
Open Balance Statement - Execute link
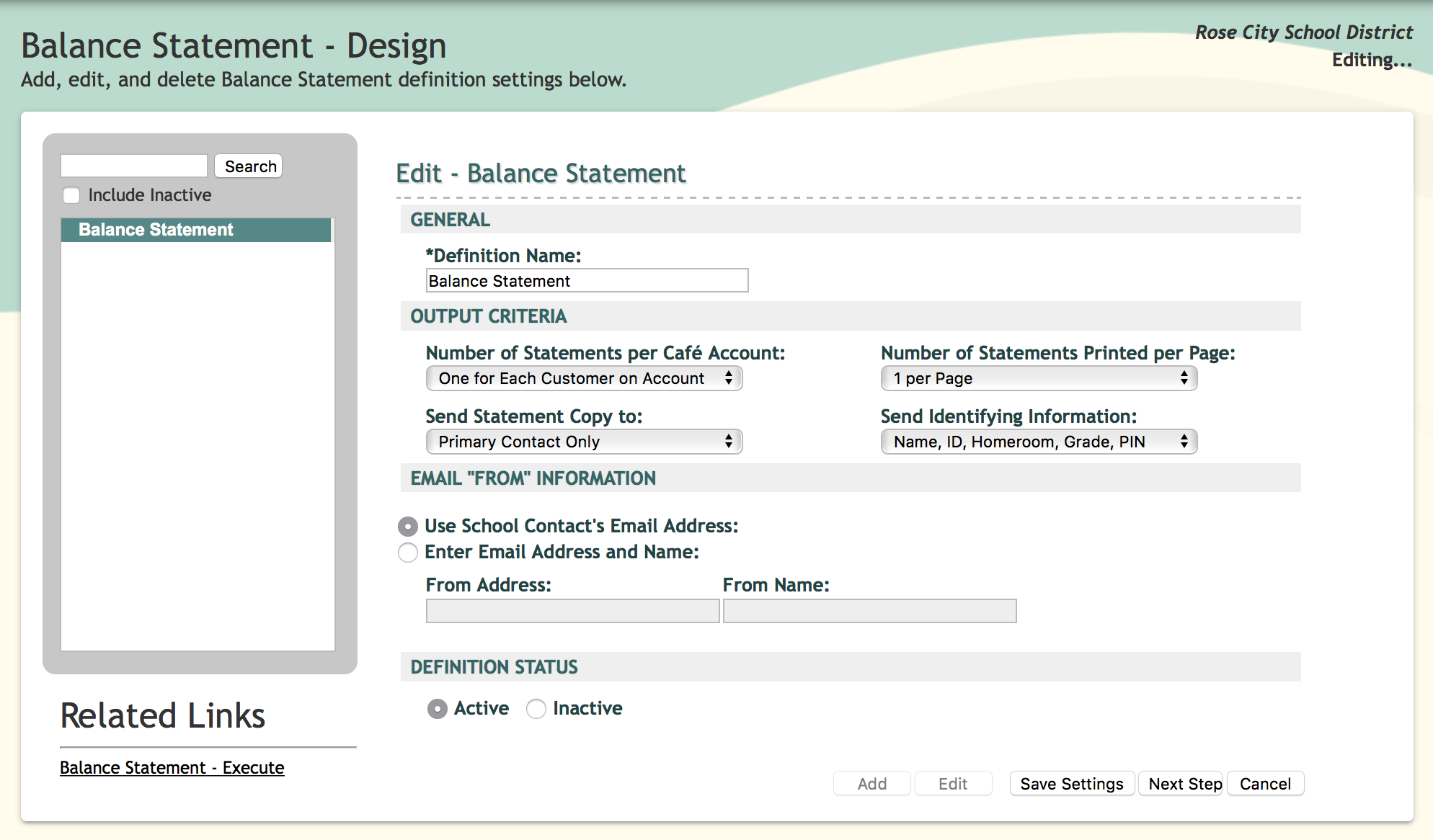click(172, 768)
